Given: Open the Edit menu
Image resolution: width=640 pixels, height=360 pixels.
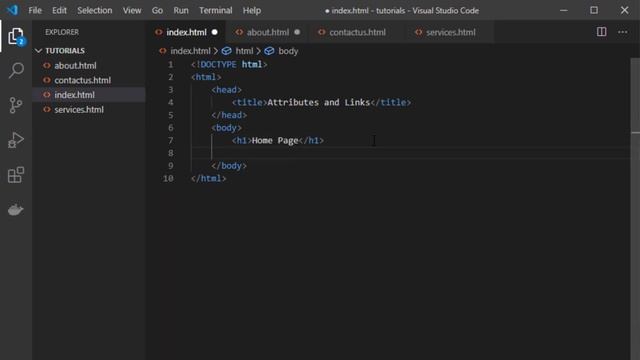Looking at the screenshot, I should (59, 10).
